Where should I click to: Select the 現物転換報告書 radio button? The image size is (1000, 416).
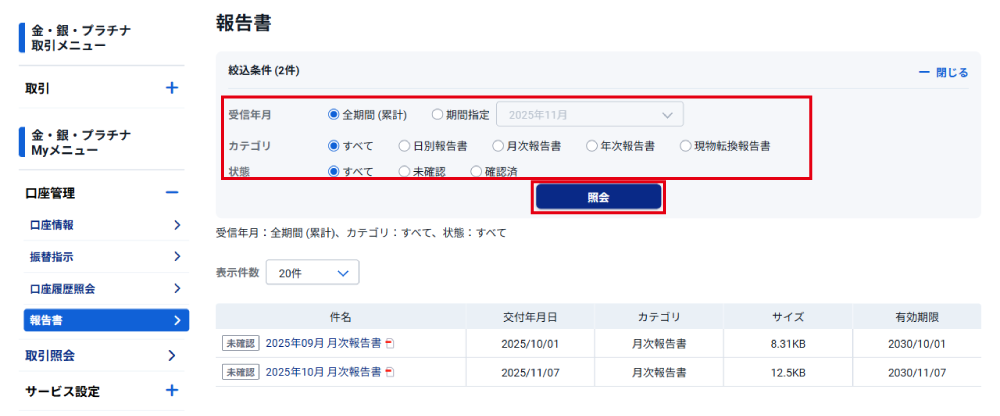(685, 145)
